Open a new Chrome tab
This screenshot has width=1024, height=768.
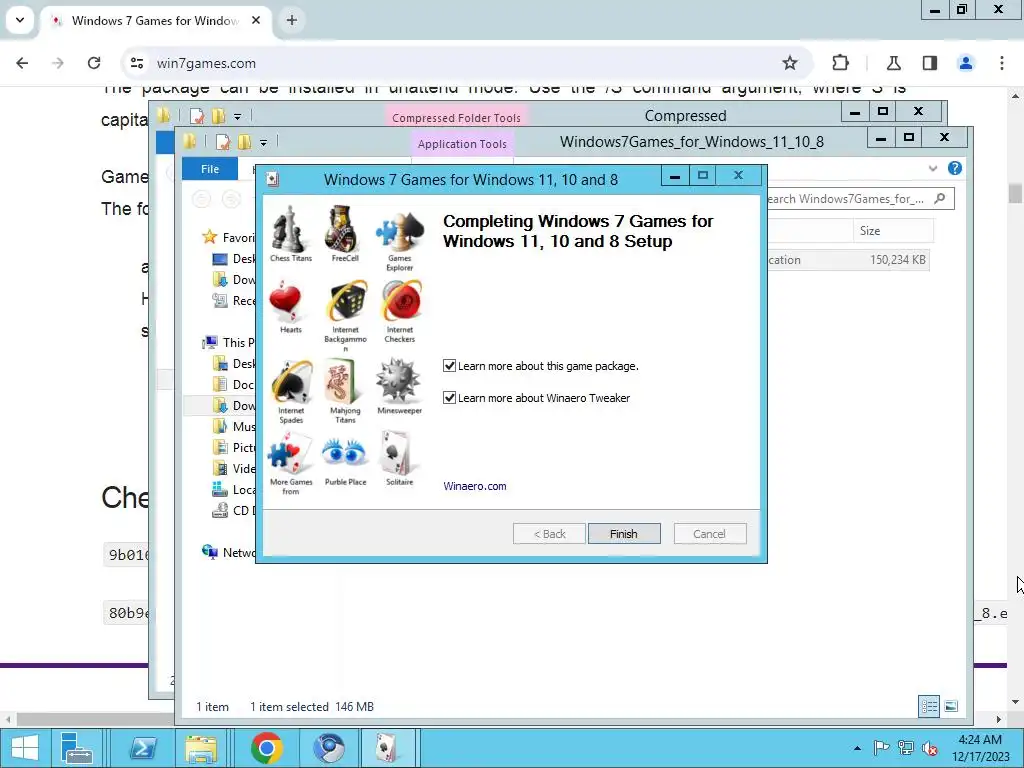(292, 20)
